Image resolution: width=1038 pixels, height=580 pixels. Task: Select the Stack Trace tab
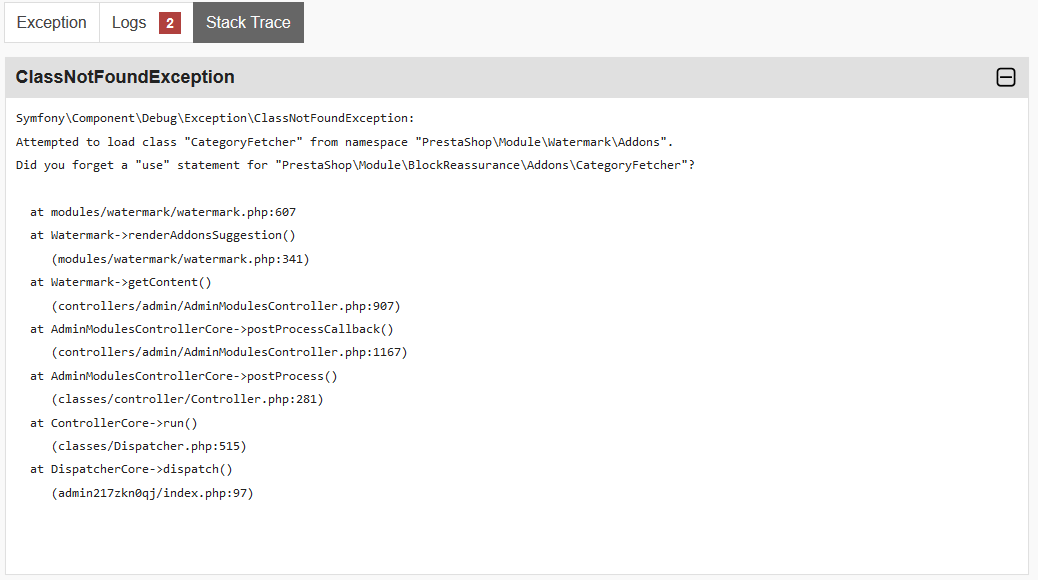pyautogui.click(x=248, y=22)
